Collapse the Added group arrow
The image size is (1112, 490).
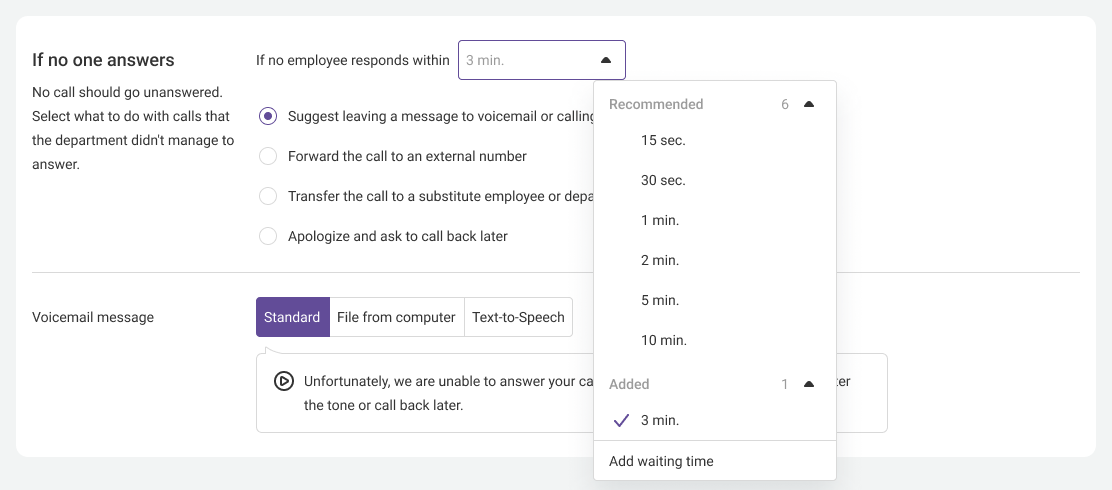click(809, 384)
